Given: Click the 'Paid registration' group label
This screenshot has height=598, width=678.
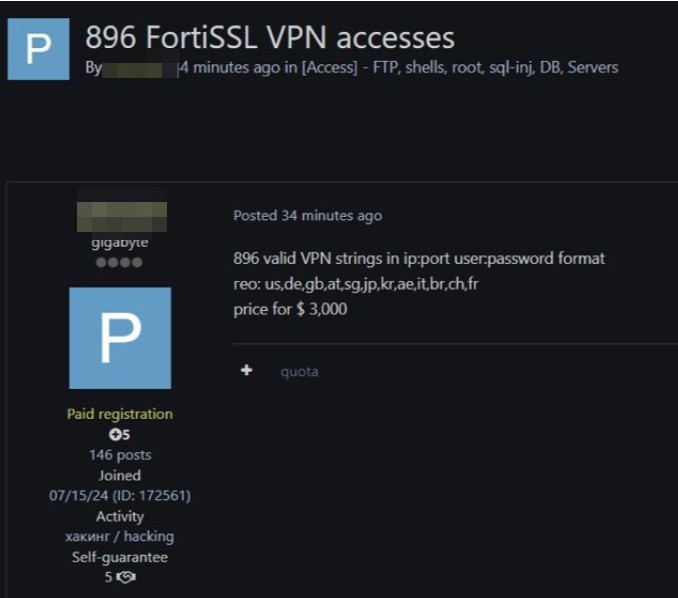Looking at the screenshot, I should coord(120,414).
